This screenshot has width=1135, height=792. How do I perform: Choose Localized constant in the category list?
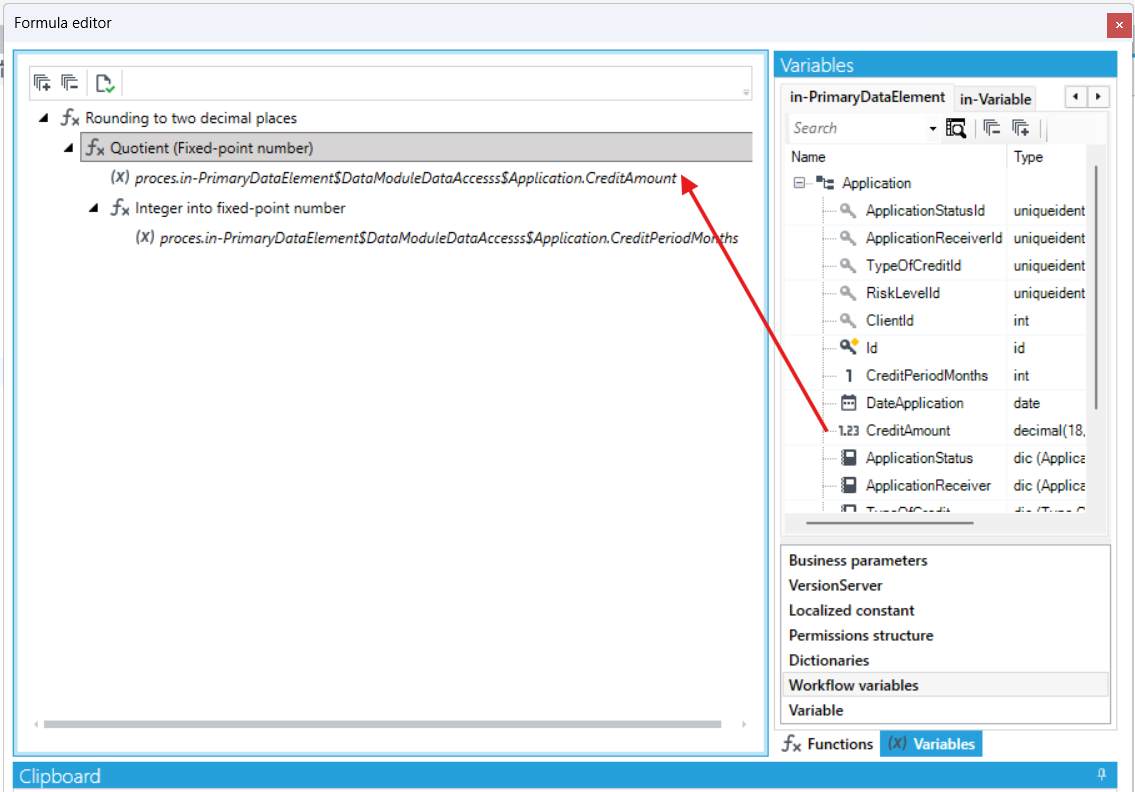945,610
